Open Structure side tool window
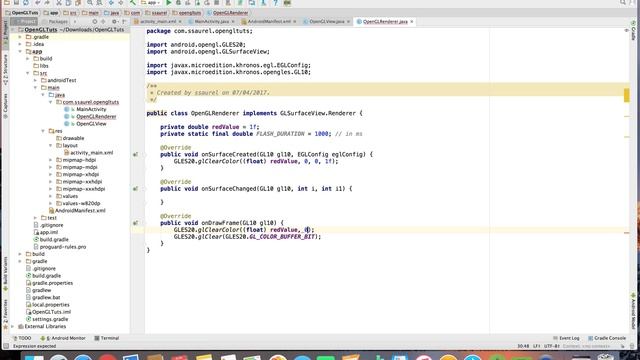 pos(5,69)
